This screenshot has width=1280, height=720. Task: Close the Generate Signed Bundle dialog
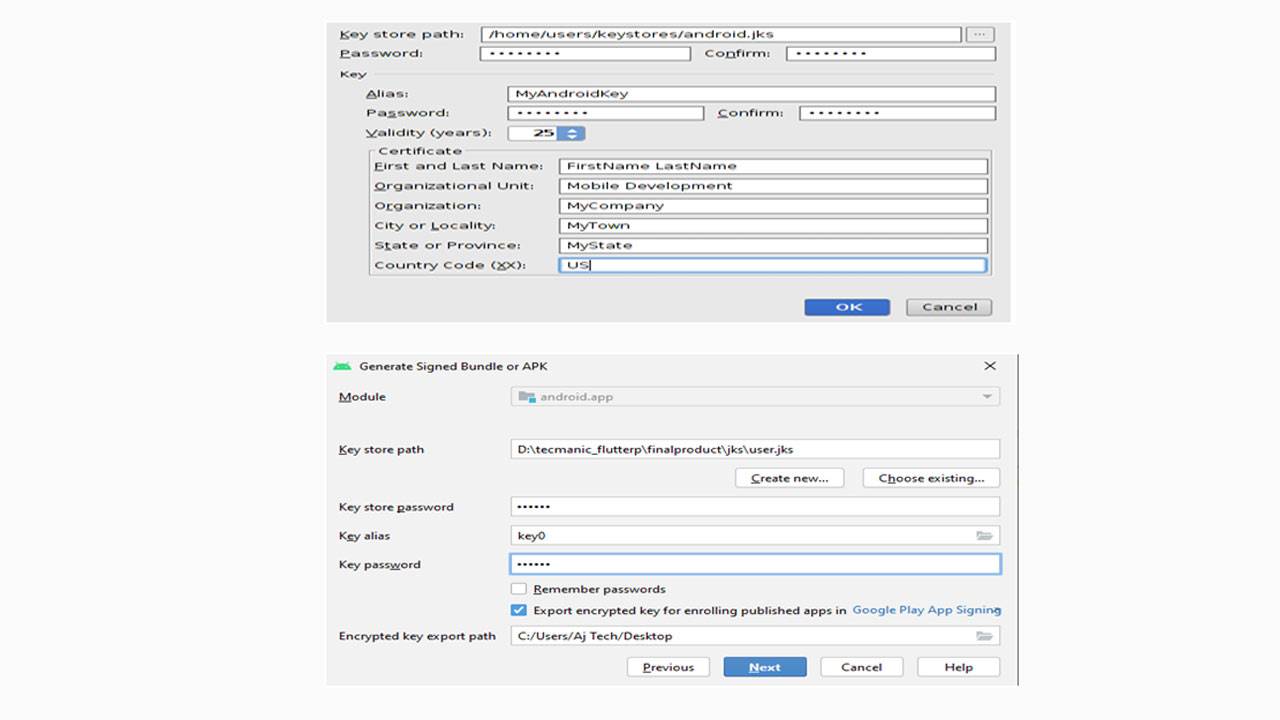[990, 366]
